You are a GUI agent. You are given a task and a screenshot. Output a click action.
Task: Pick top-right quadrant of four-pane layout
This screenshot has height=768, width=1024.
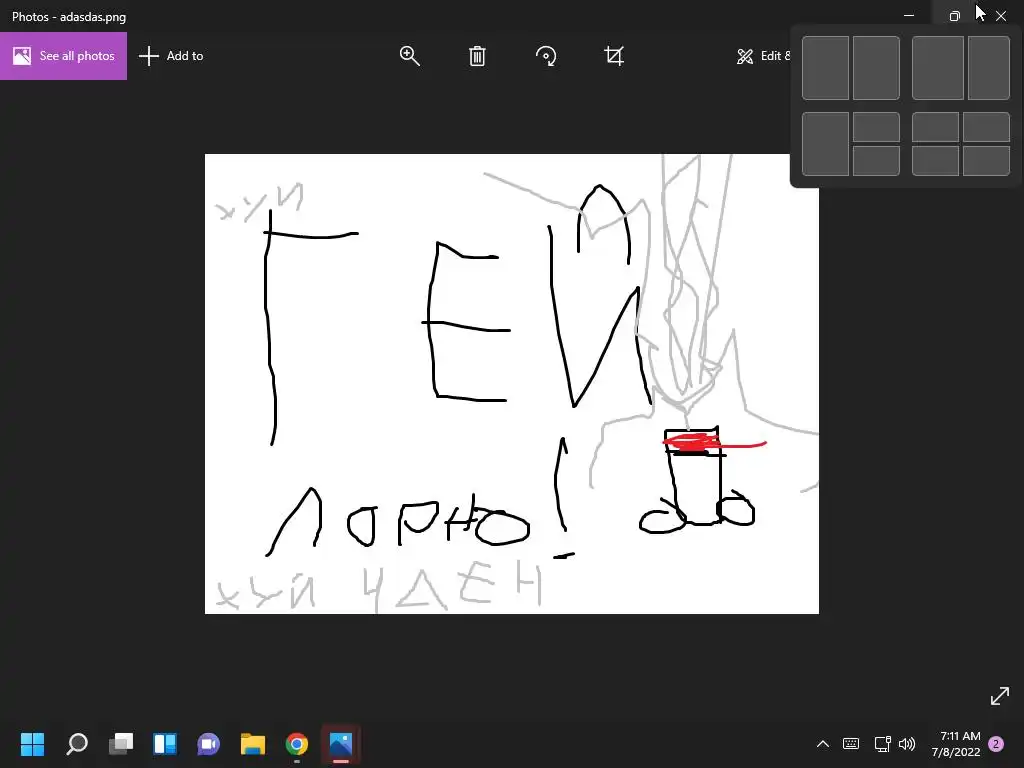986,127
